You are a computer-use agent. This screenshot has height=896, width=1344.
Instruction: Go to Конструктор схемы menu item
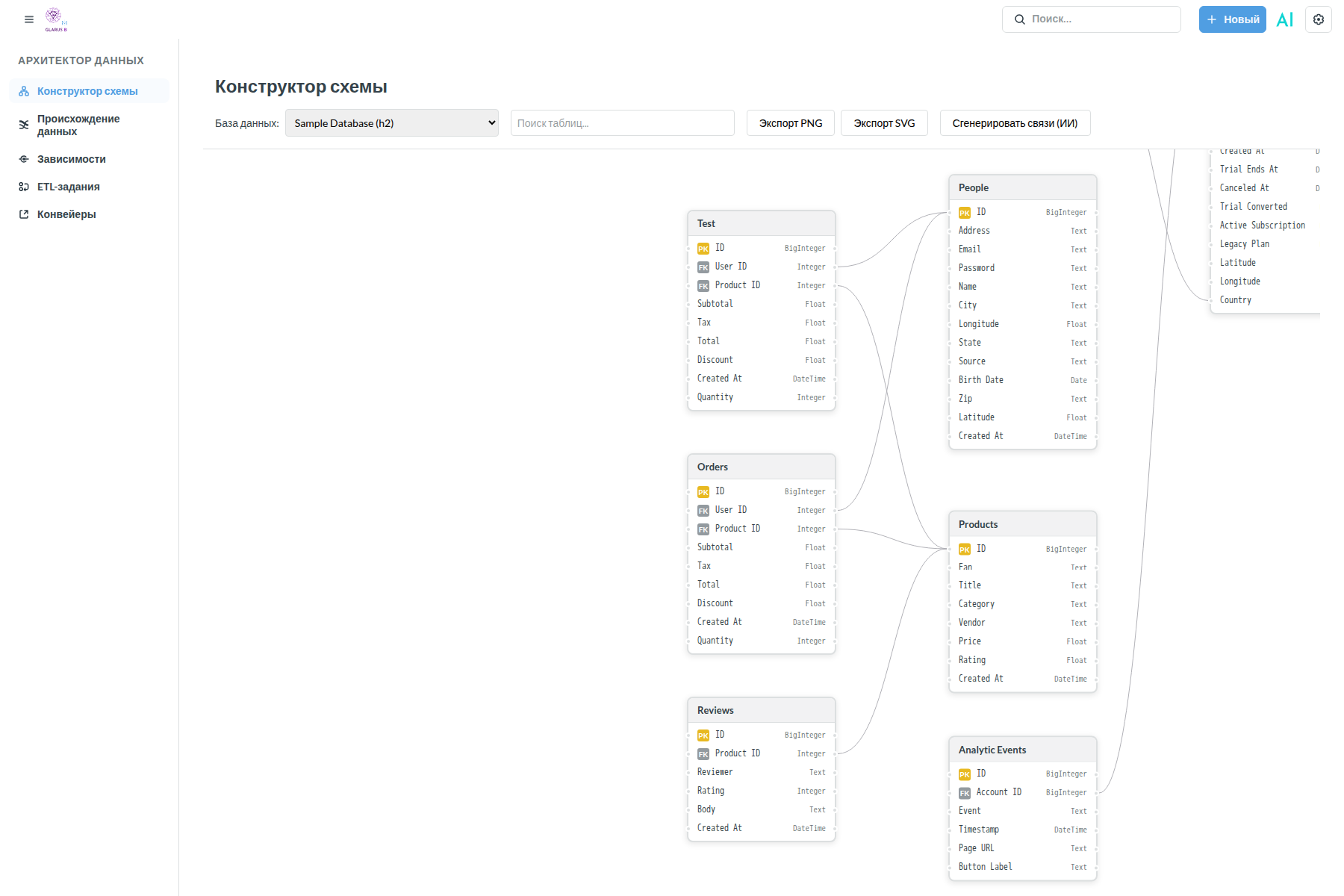click(90, 91)
